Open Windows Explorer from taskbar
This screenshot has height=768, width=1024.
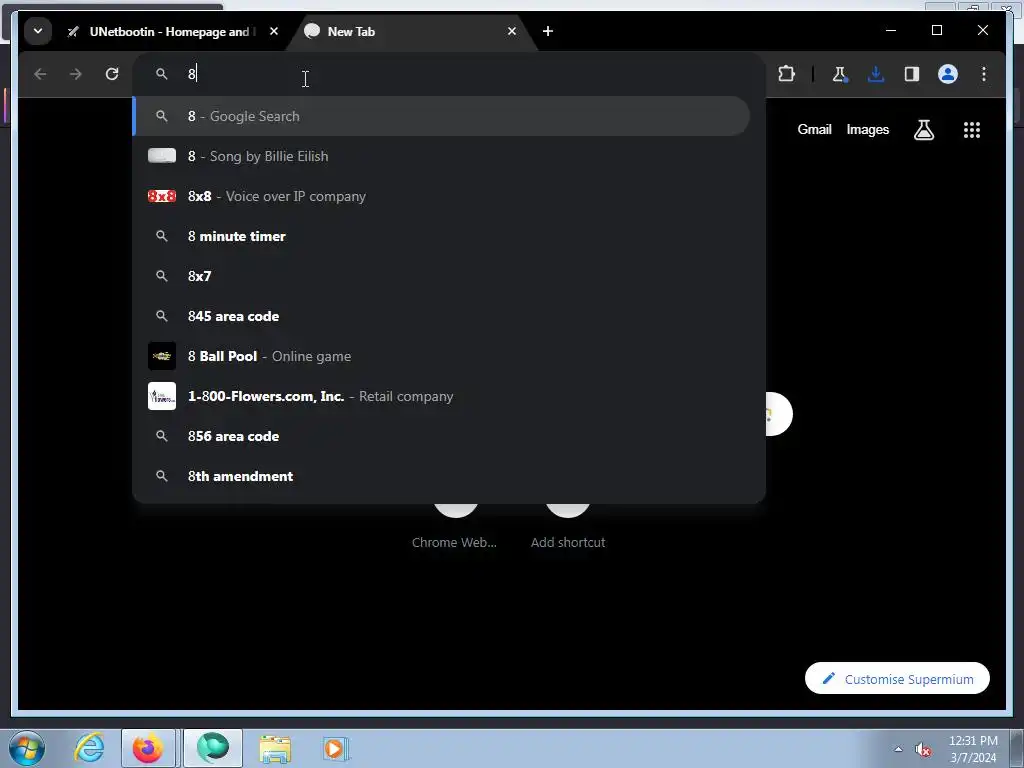(275, 748)
